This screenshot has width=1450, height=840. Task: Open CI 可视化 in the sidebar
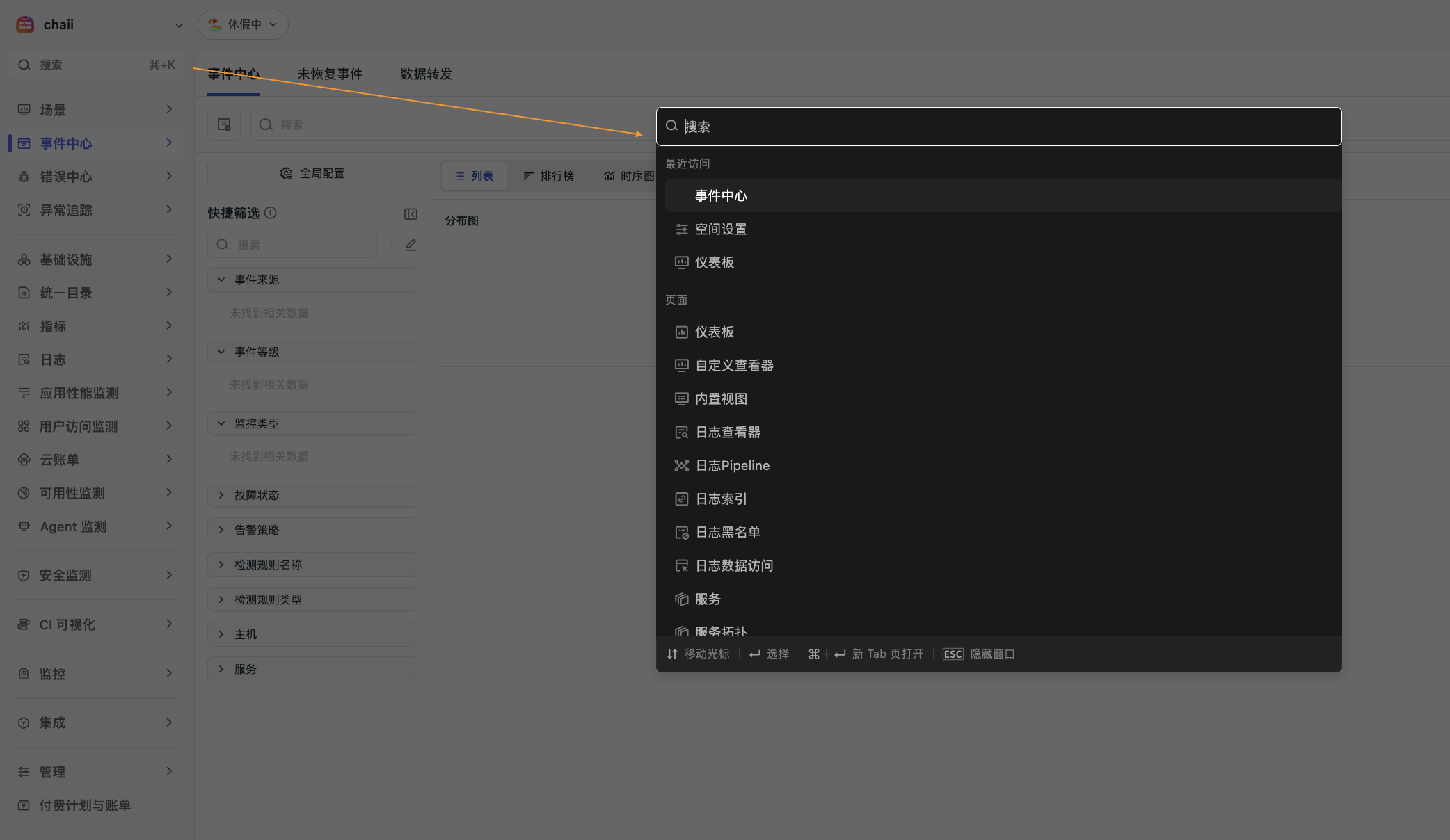point(96,624)
